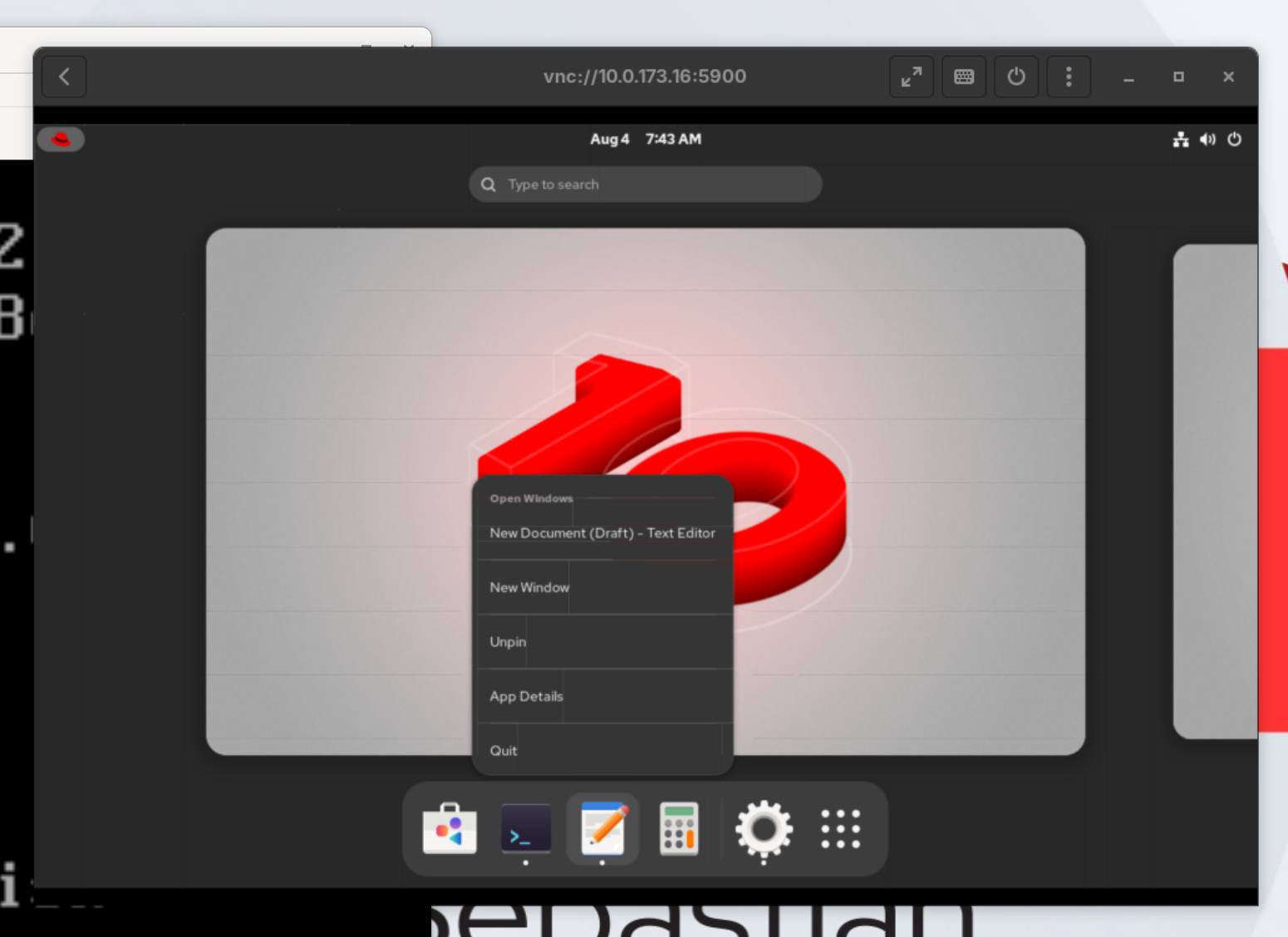Maximize the VNC viewer window
1288x937 pixels.
click(1178, 77)
